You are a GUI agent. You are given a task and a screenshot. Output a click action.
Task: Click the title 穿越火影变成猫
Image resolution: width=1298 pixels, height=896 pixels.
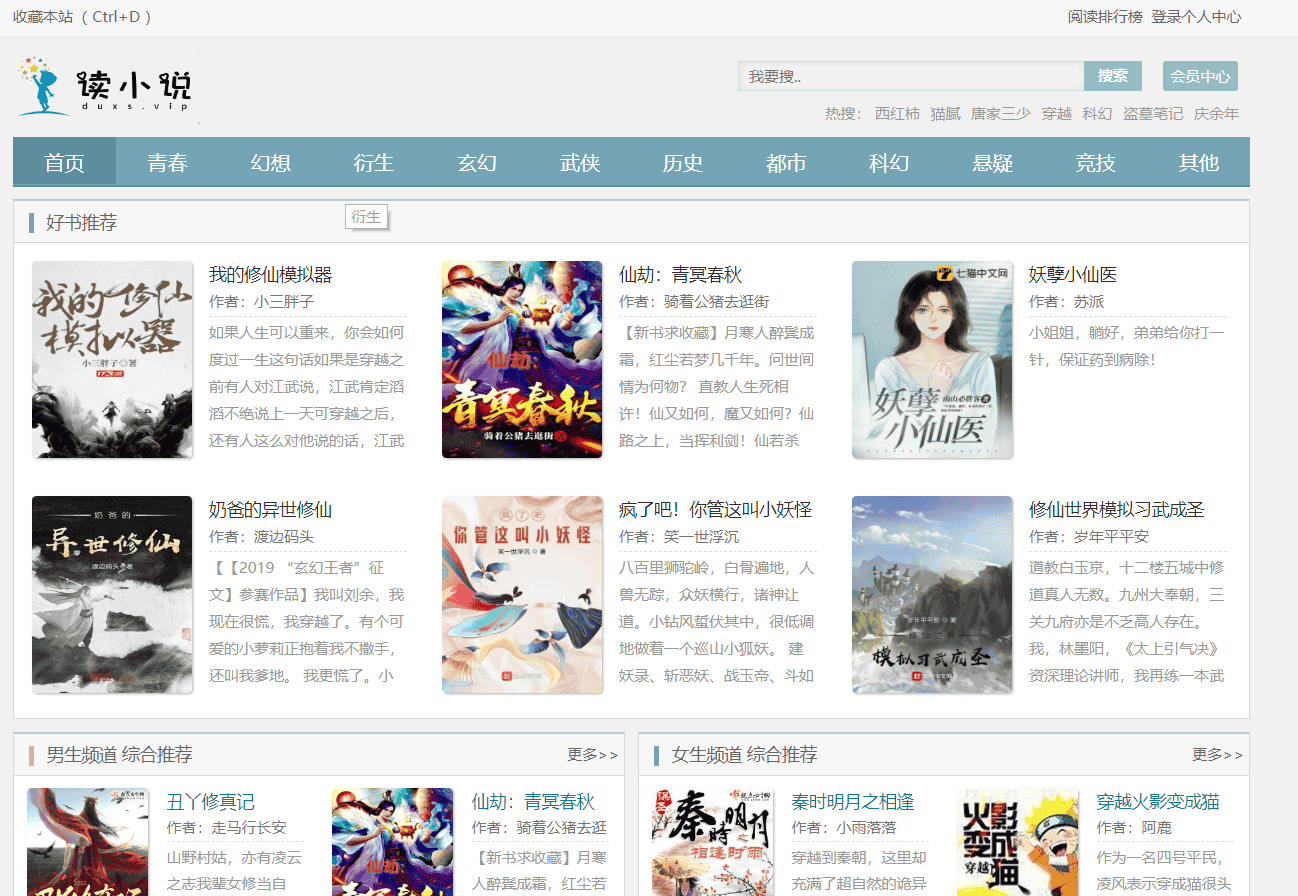(x=1158, y=802)
